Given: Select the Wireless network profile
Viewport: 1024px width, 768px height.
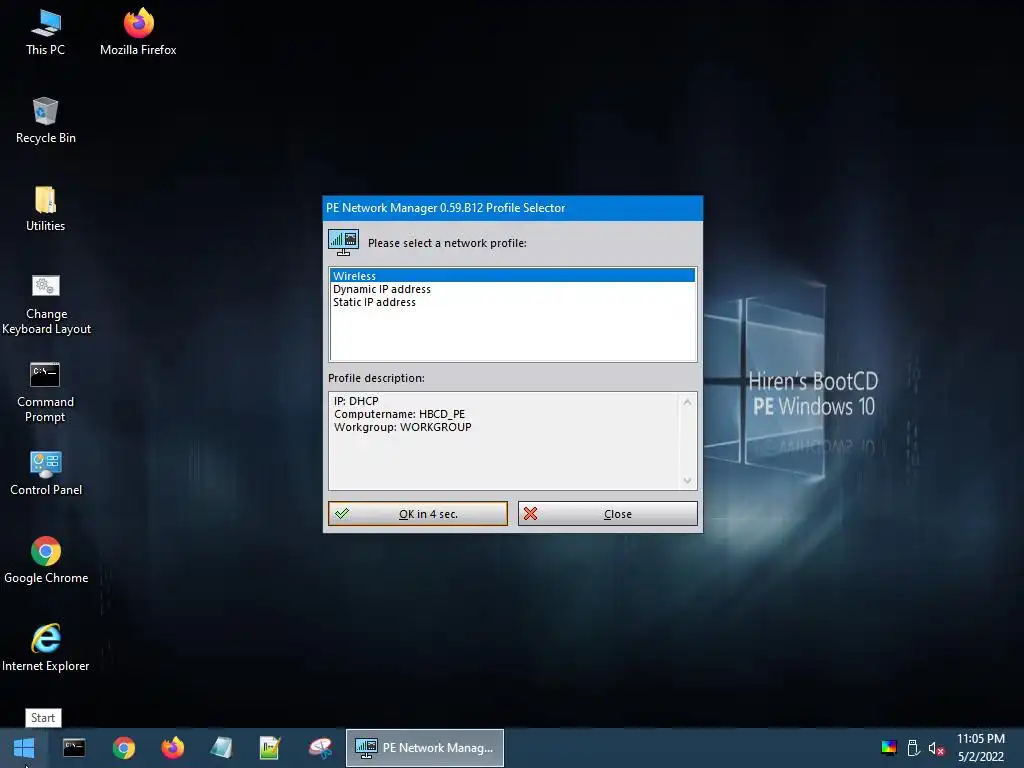Looking at the screenshot, I should coord(512,276).
